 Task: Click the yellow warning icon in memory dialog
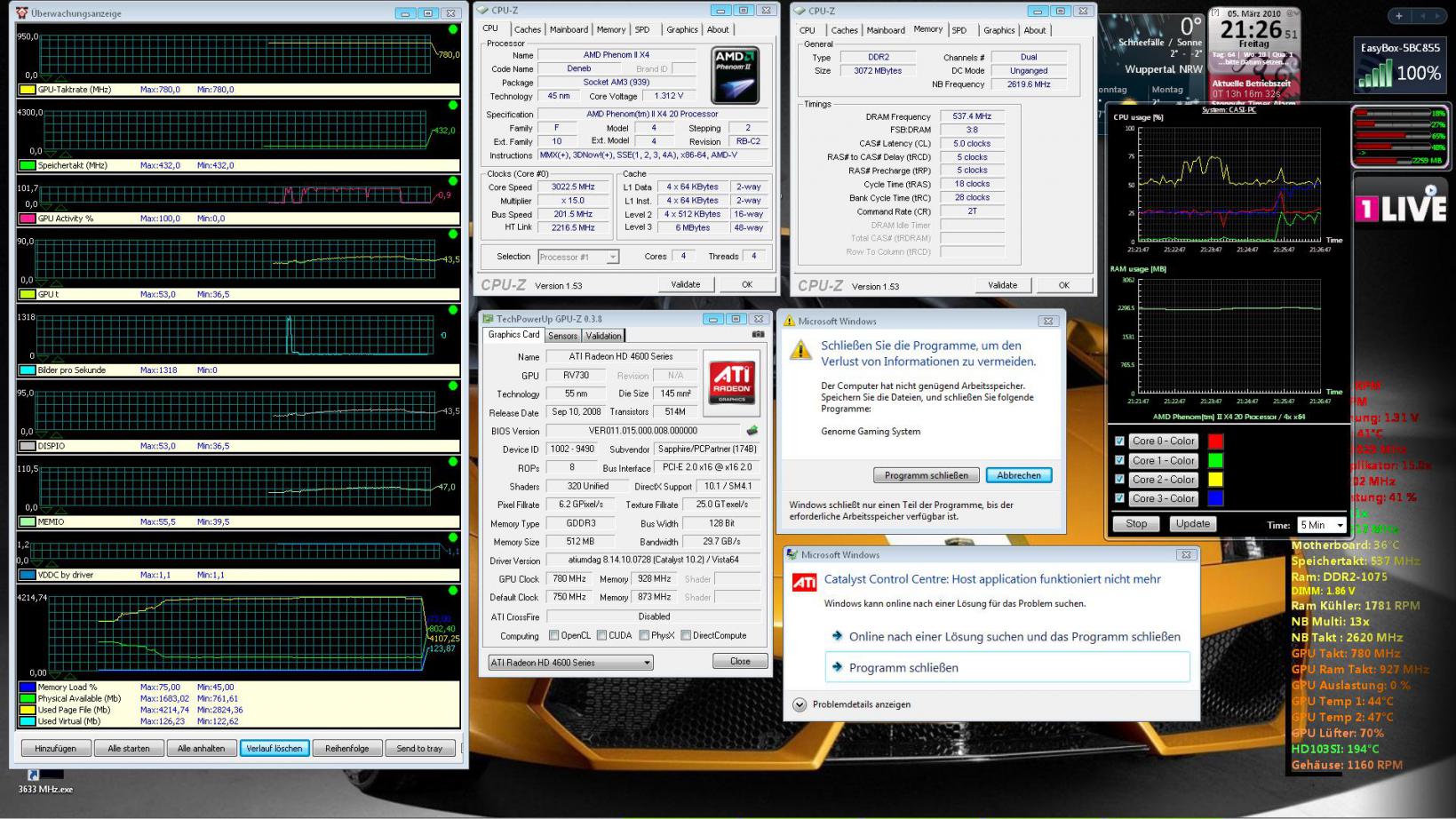[x=800, y=349]
